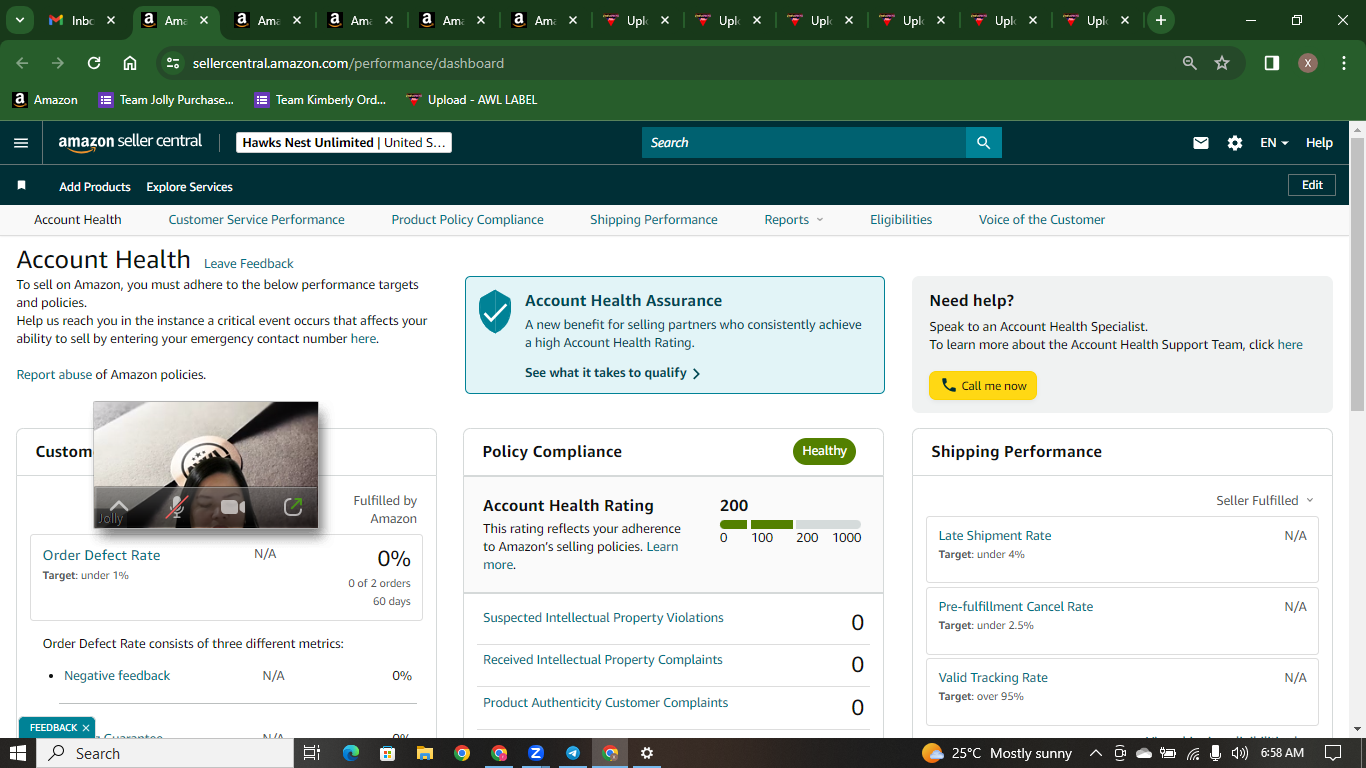Open Received Intellectual Property Complaints

[603, 660]
